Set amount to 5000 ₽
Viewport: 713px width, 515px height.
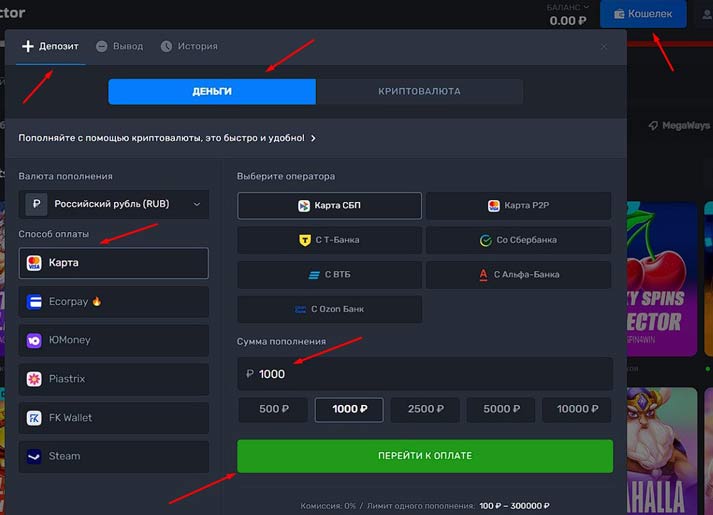pos(501,409)
